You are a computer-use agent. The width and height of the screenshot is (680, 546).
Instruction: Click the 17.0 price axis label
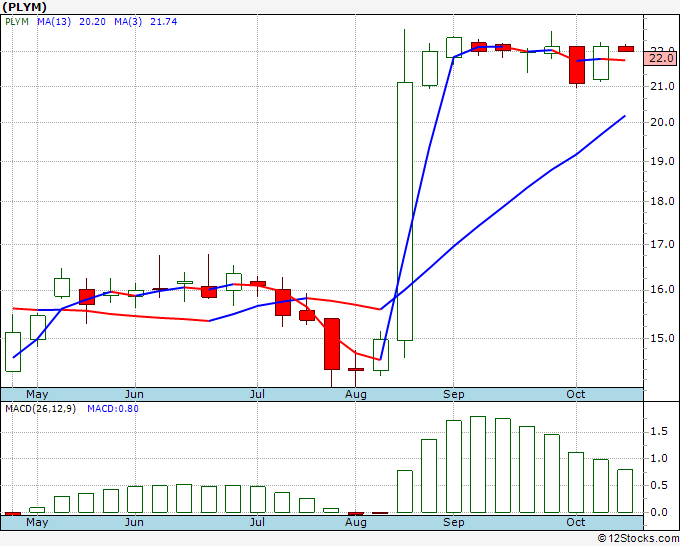[661, 244]
